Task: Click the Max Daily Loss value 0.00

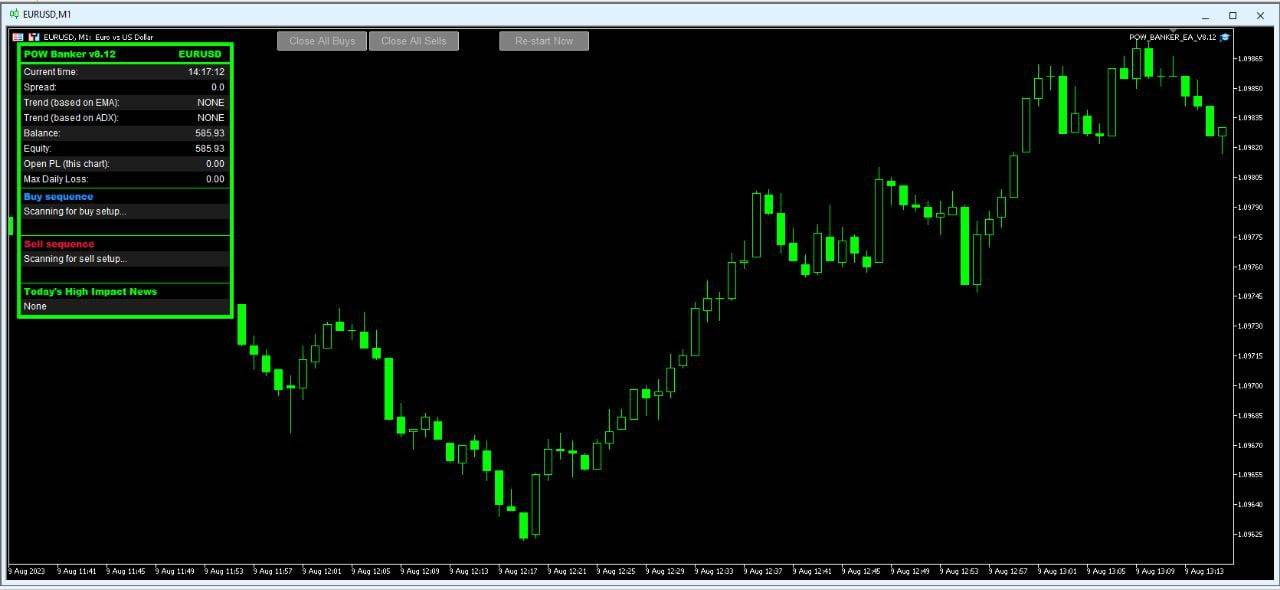Action: coord(216,178)
